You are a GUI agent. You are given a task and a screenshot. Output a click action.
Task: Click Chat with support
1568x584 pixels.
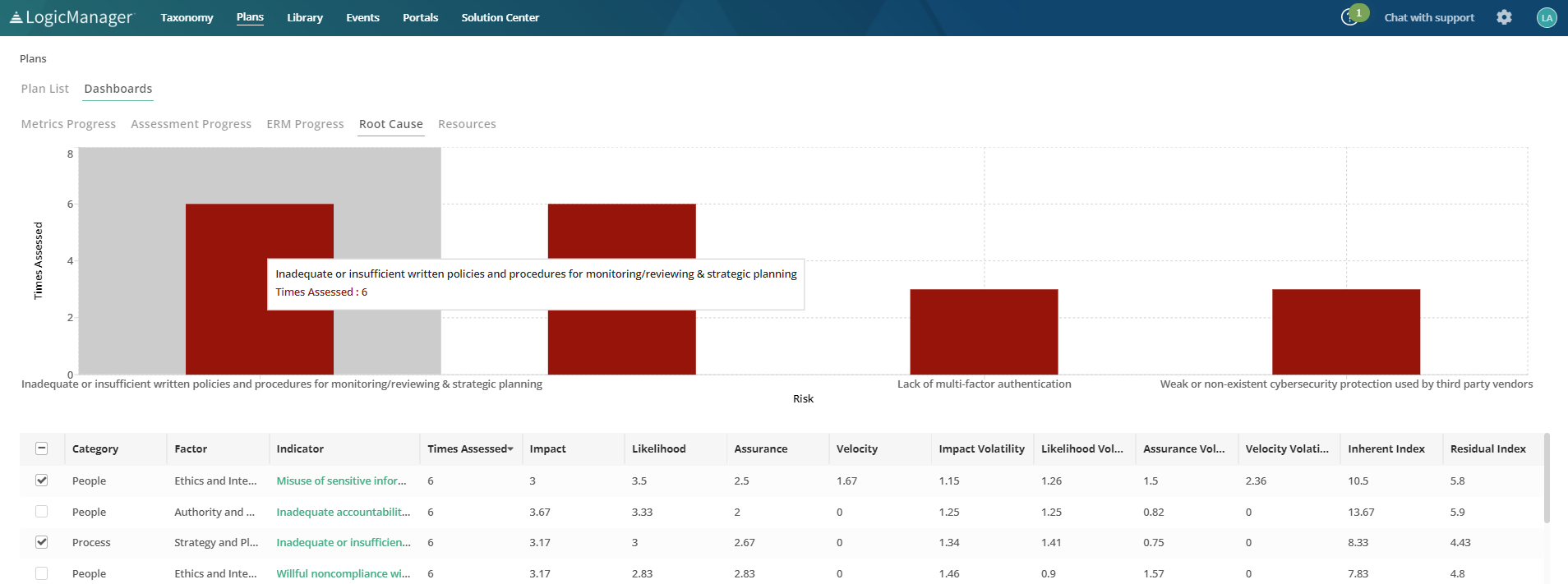coord(1429,17)
